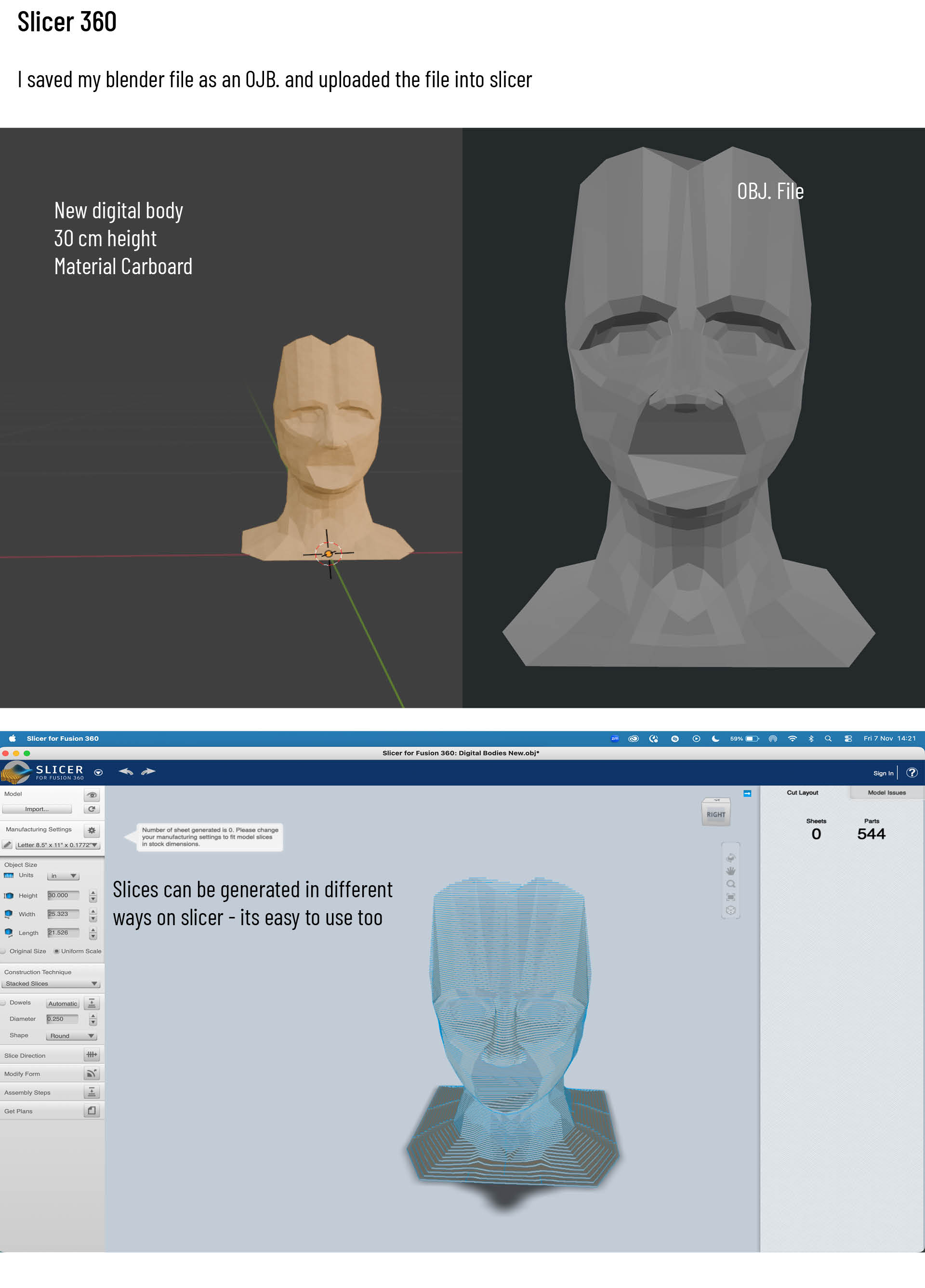The image size is (925, 1288).
Task: Click the RIGHT view cube
Action: tap(715, 814)
